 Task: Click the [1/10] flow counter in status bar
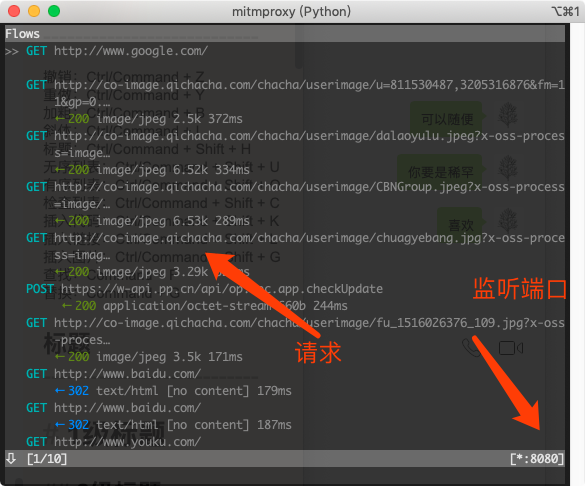(47, 459)
